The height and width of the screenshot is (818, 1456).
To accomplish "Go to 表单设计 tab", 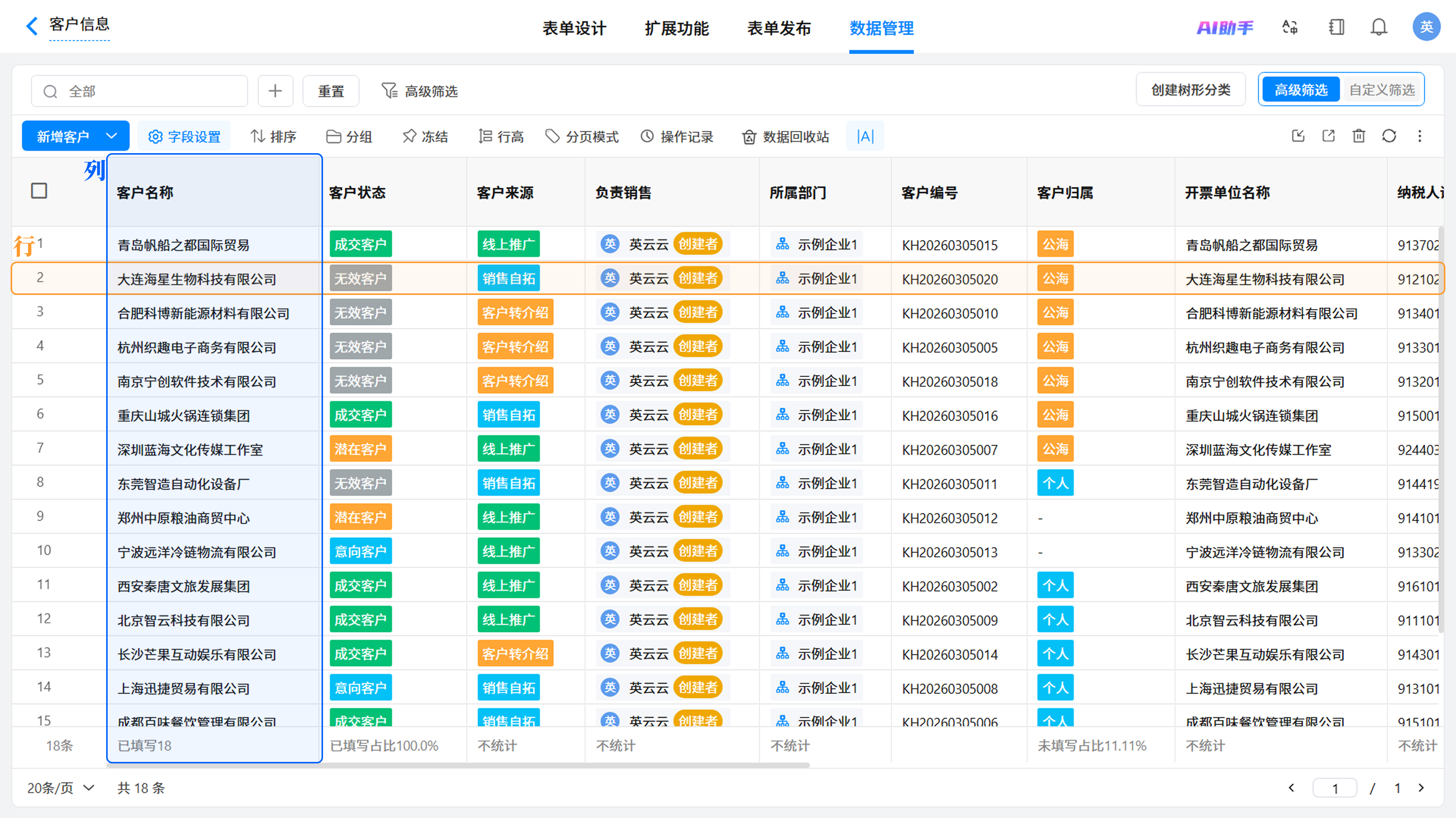I will pos(574,28).
